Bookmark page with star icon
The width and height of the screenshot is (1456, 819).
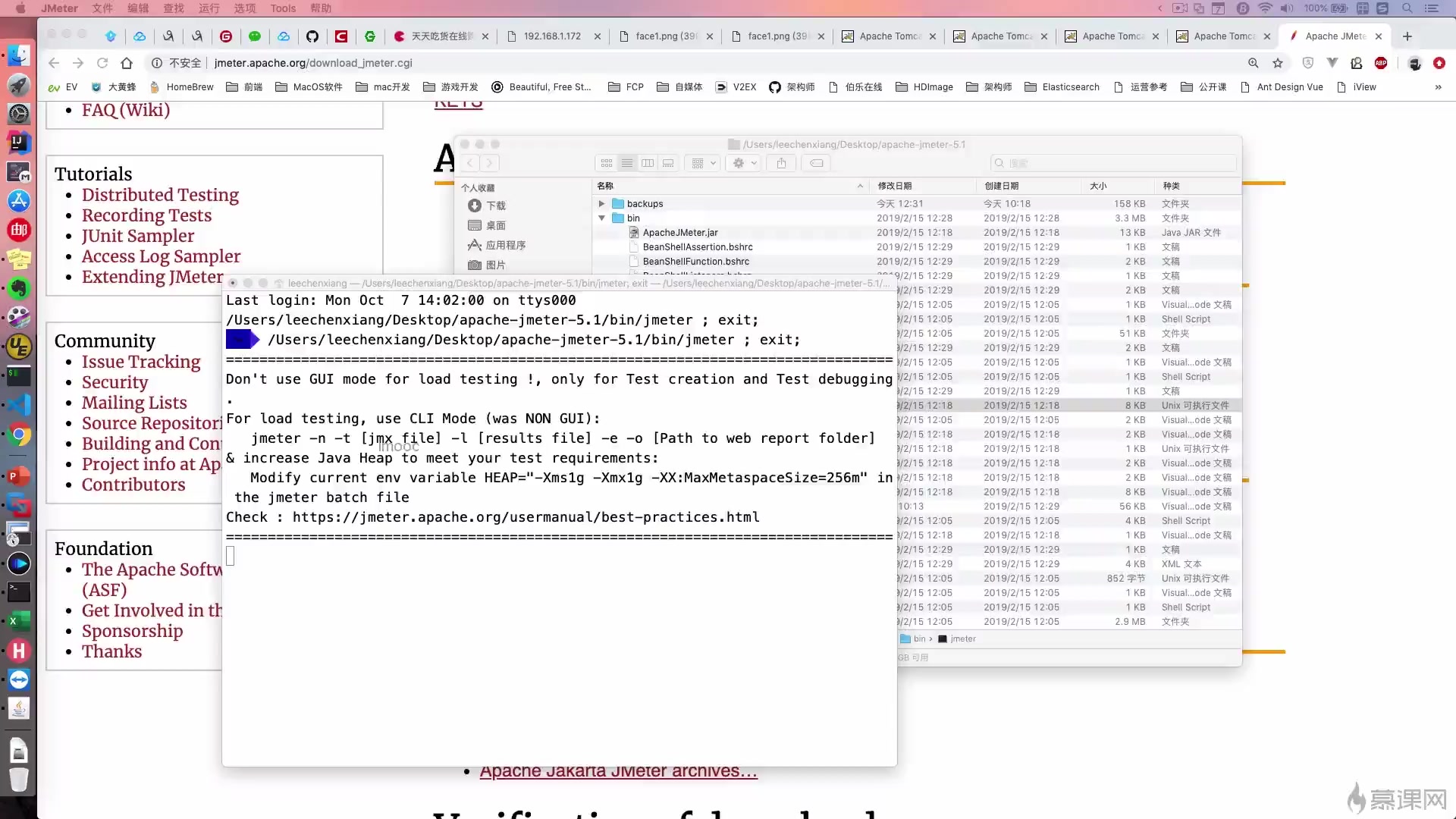[1278, 63]
